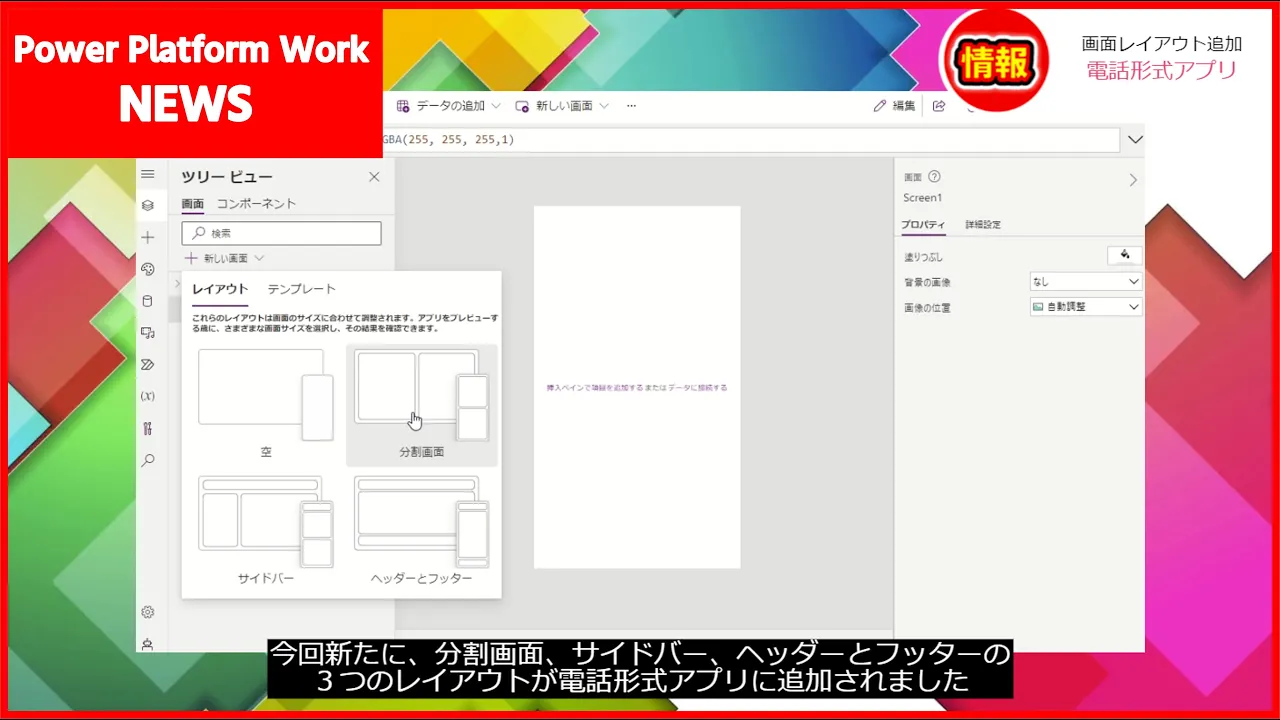Image resolution: width=1280 pixels, height=720 pixels.
Task: Open the 背景の画像 dropdown
Action: (1086, 282)
